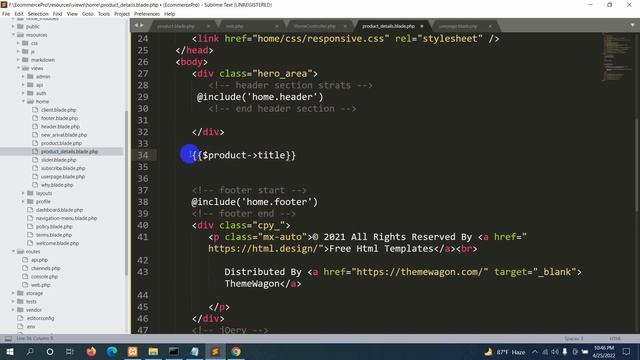Open why.blade.php in the sidebar
Image resolution: width=640 pixels, height=360 pixels.
(57, 185)
